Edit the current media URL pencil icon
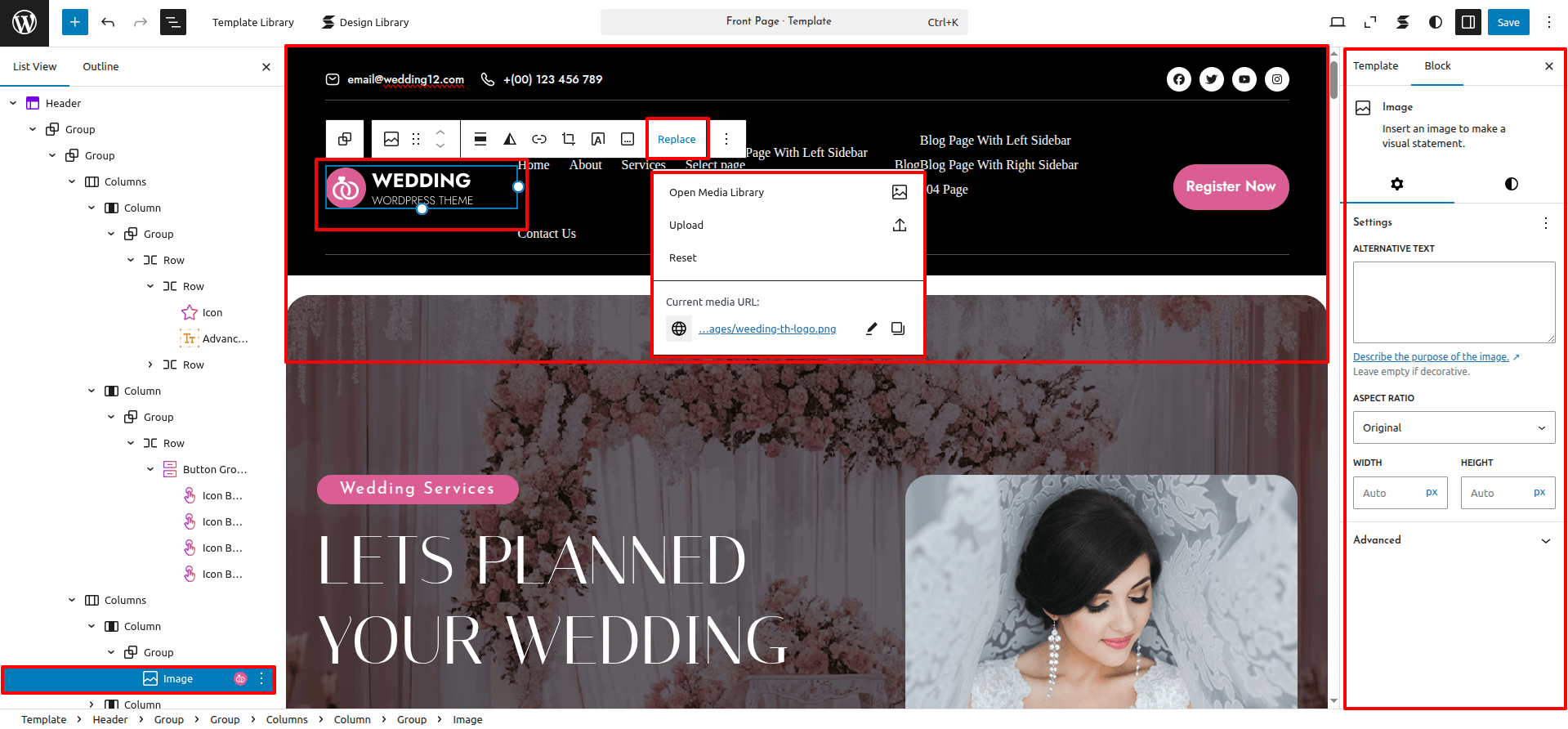 coord(872,329)
